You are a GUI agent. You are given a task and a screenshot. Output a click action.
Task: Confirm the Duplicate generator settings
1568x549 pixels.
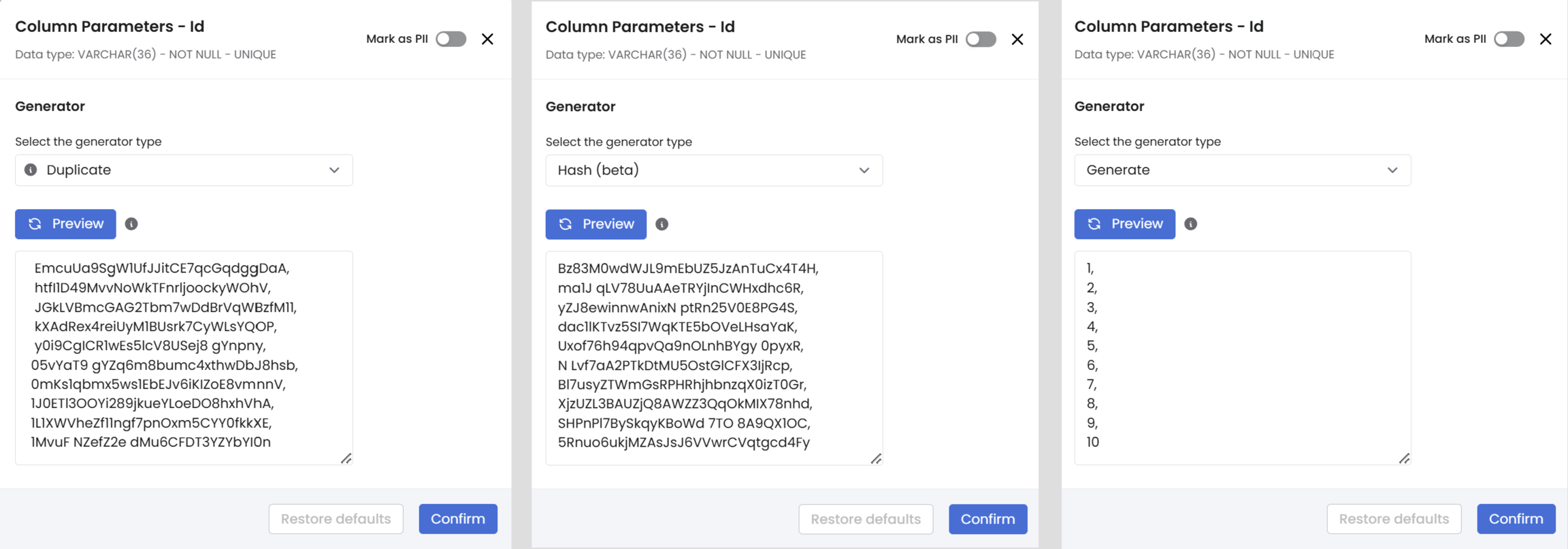coord(458,519)
